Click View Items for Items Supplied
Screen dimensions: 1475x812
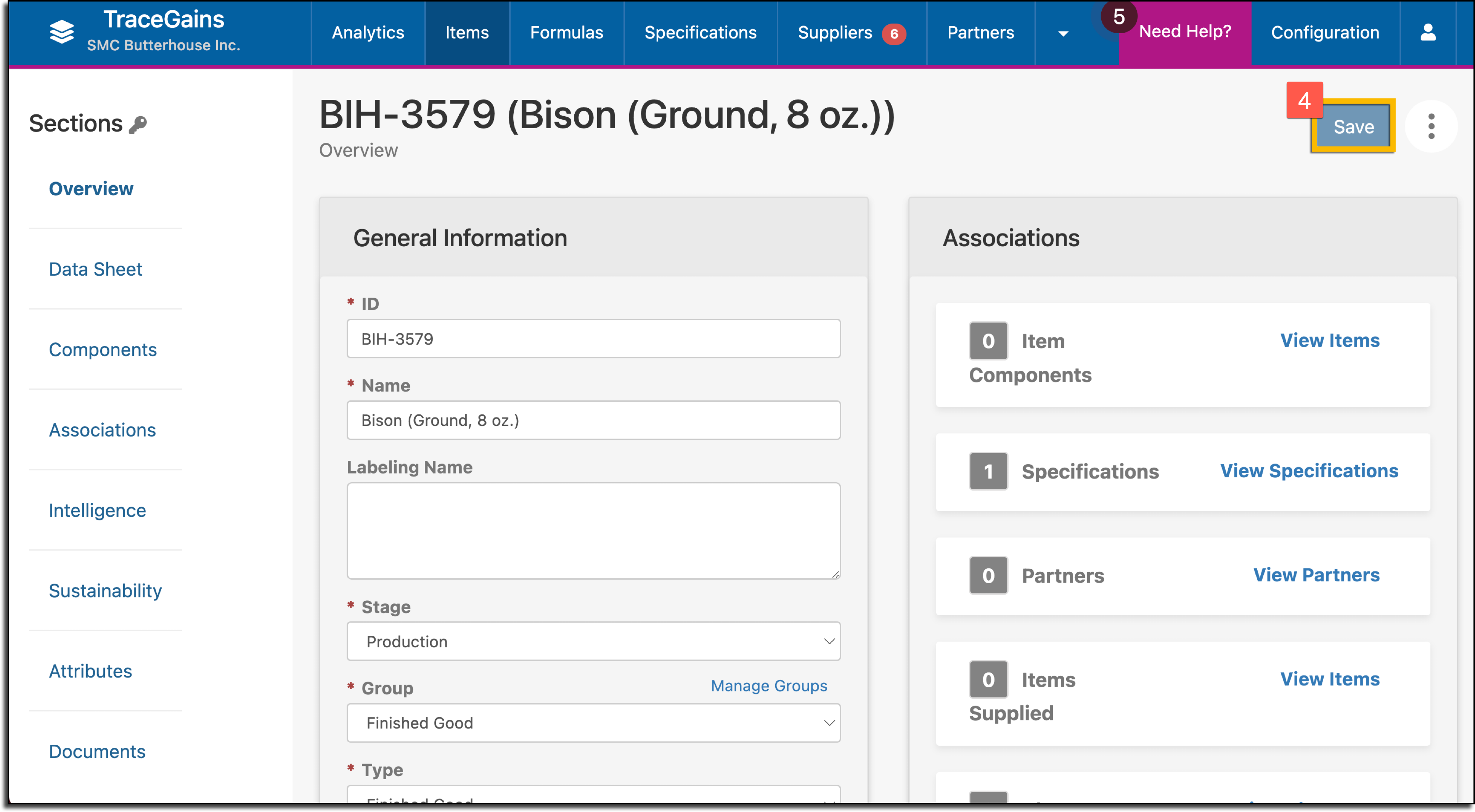click(1330, 679)
